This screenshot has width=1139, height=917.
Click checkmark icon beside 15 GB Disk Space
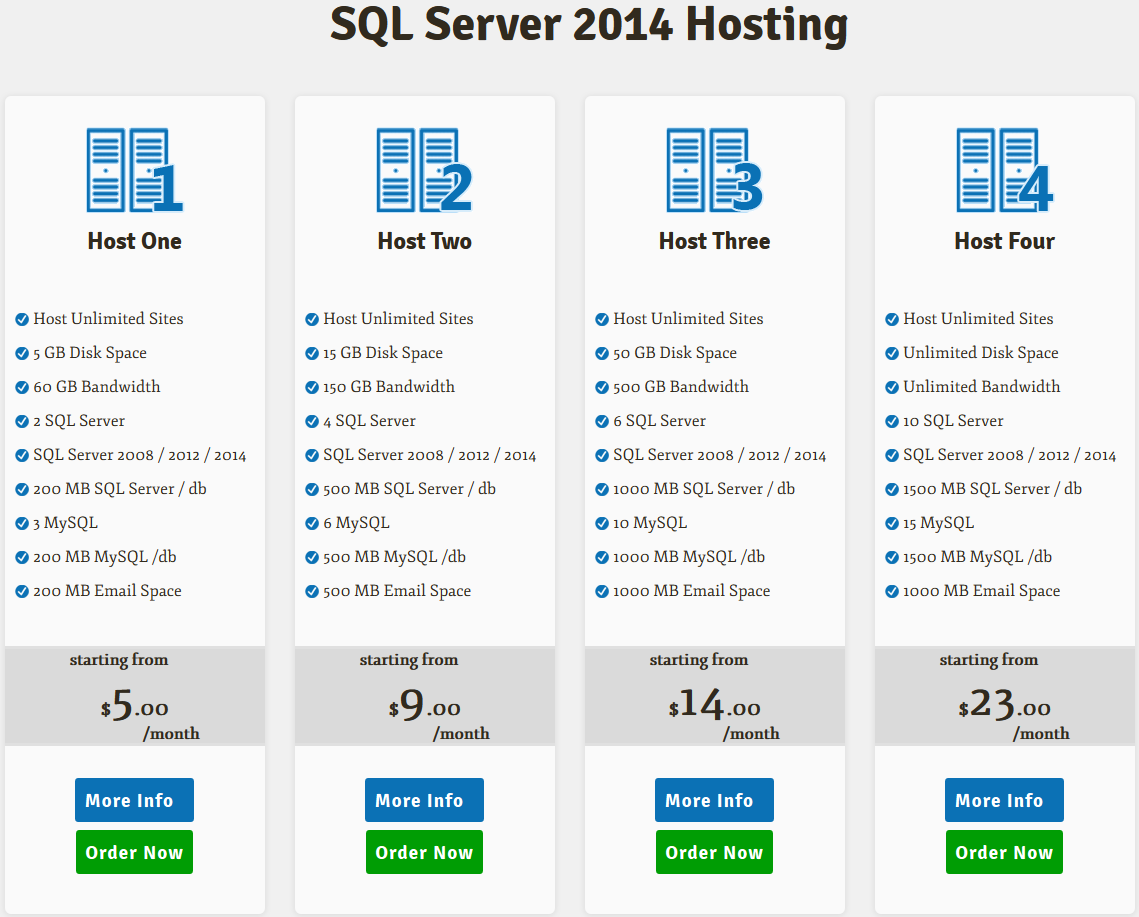312,353
